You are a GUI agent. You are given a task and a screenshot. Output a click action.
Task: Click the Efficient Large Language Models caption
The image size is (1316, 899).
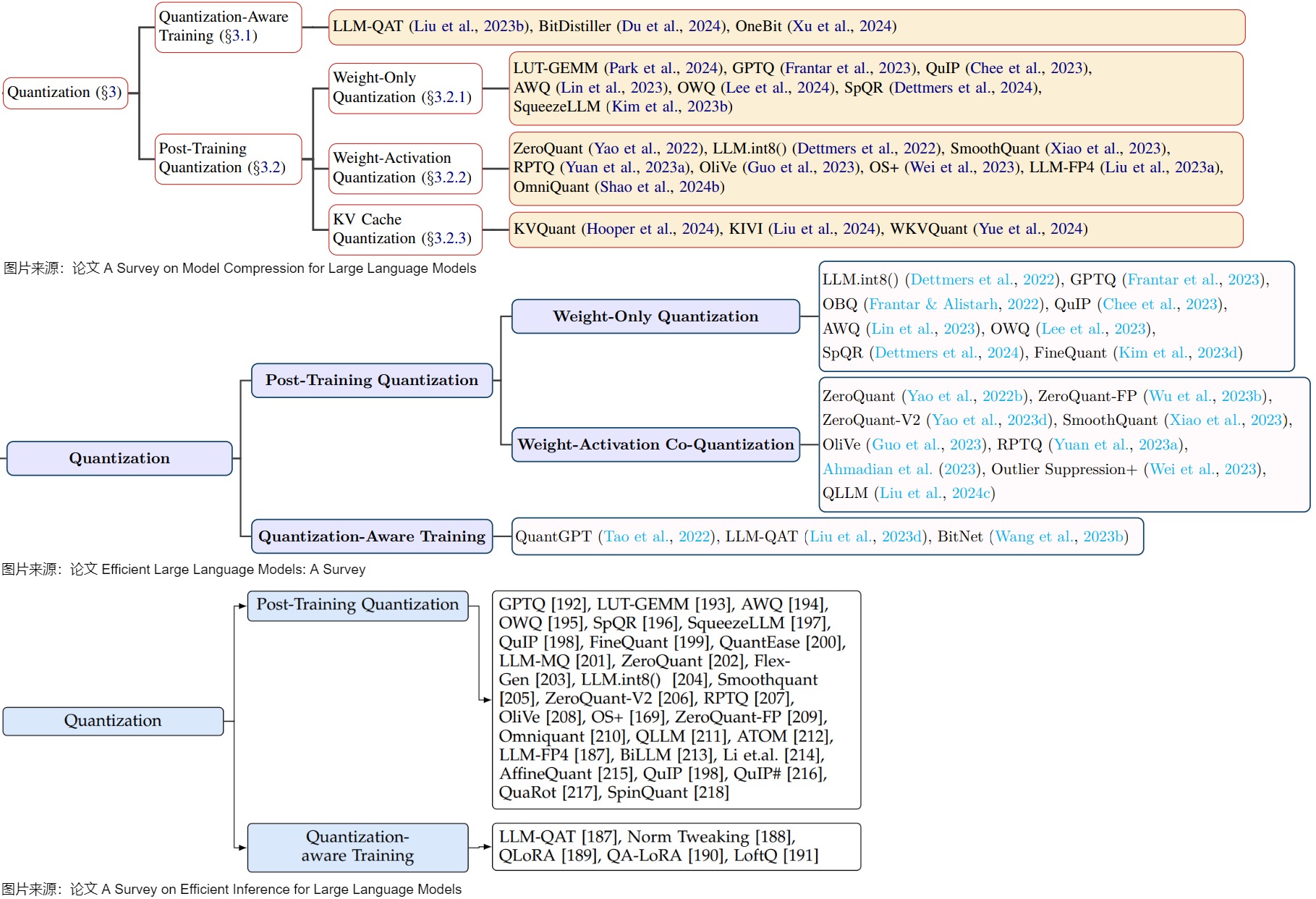(x=183, y=570)
